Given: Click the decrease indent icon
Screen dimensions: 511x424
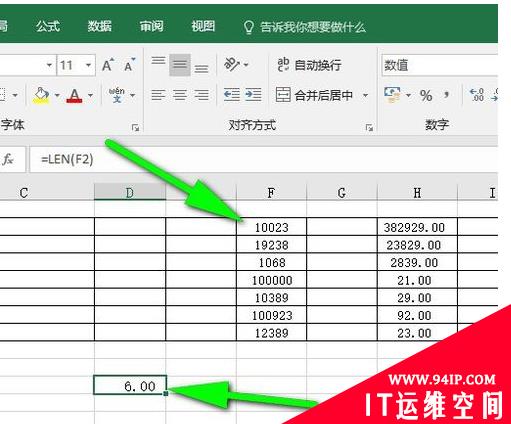Looking at the screenshot, I should [x=232, y=95].
